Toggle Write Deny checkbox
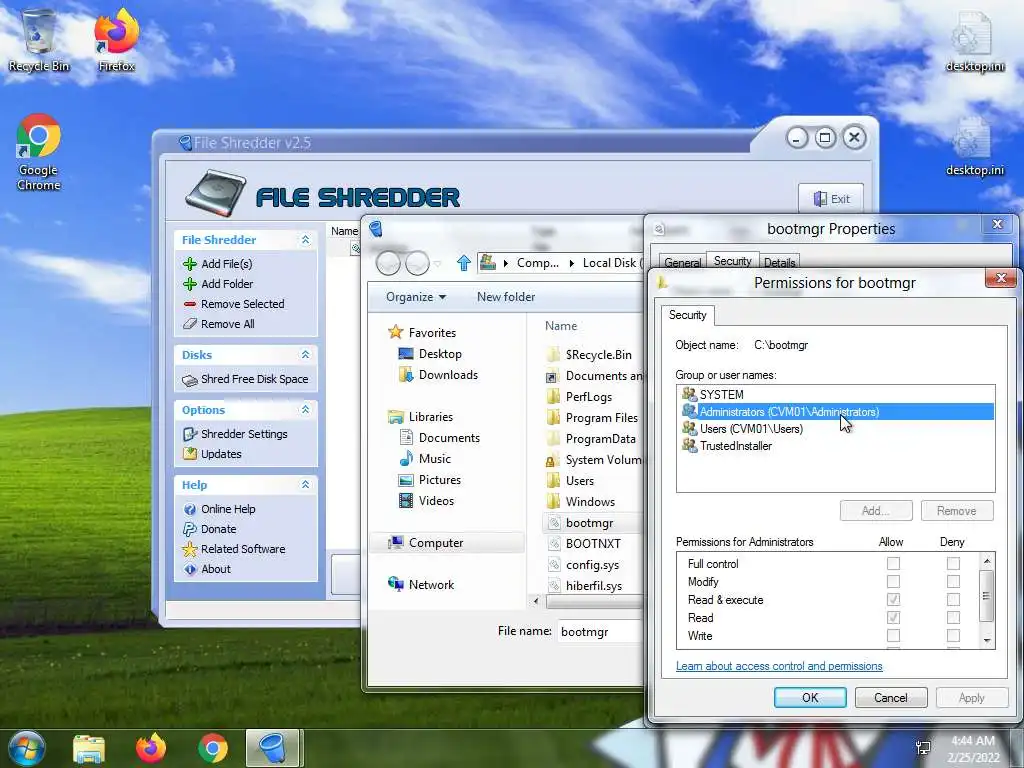The width and height of the screenshot is (1024, 768). point(953,635)
